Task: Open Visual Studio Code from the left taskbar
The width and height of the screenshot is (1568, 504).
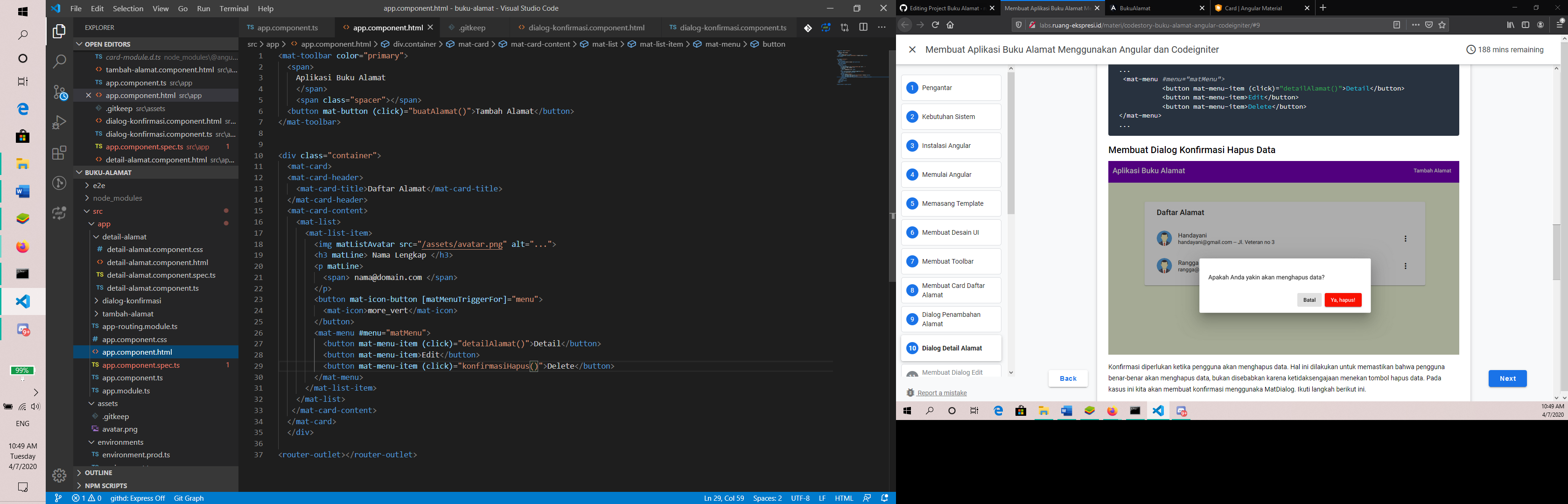Action: [22, 302]
